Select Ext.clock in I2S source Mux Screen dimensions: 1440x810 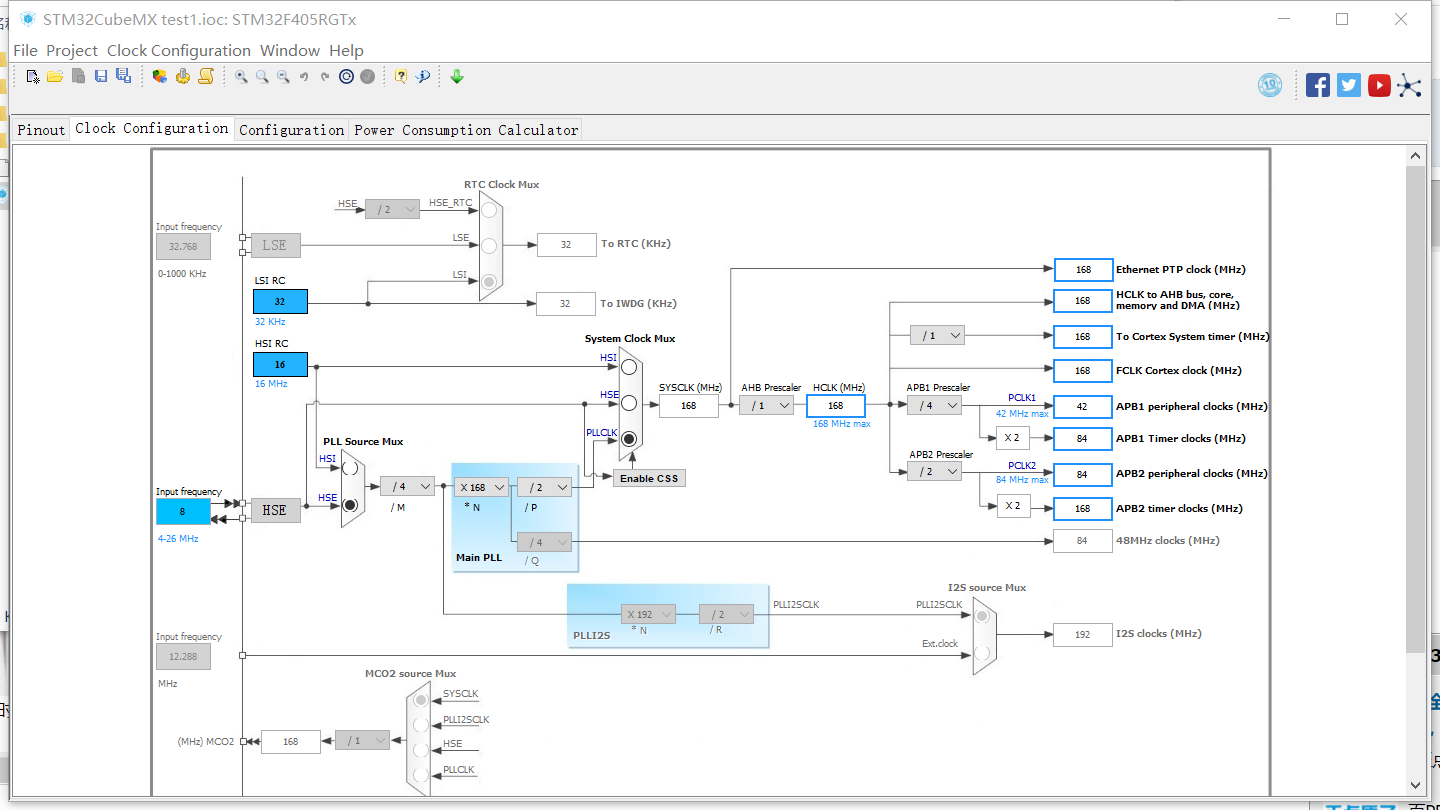click(x=983, y=654)
